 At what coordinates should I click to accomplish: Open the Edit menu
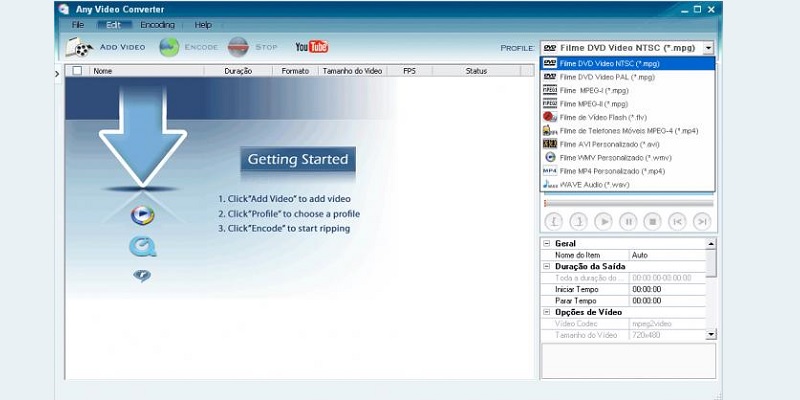[114, 24]
